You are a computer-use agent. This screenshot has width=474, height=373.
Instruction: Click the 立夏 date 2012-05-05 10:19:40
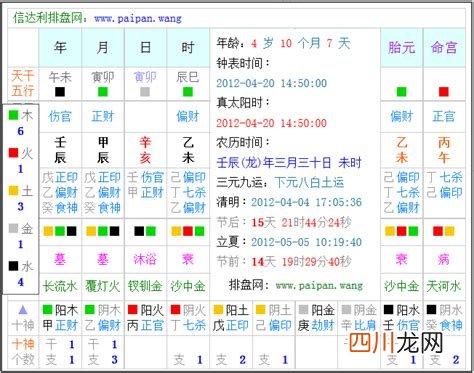tap(306, 242)
